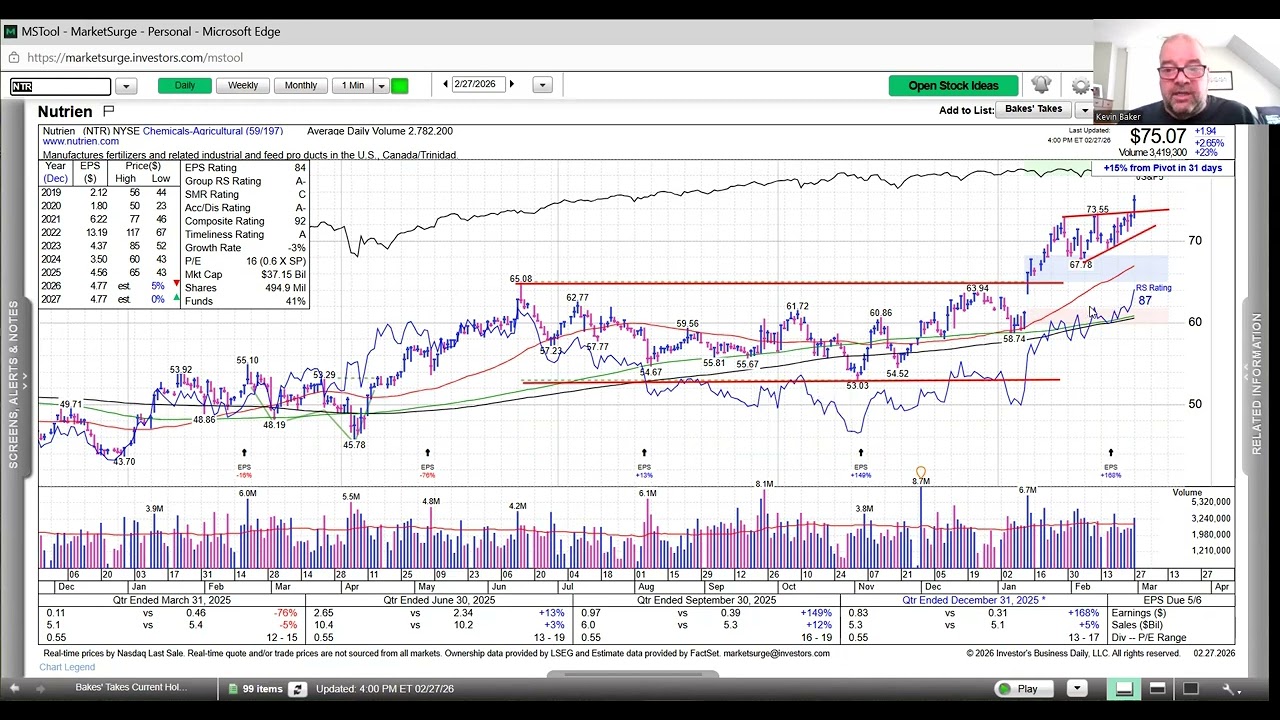Click the 73.55 price label on chart
1280x720 pixels.
[1097, 210]
